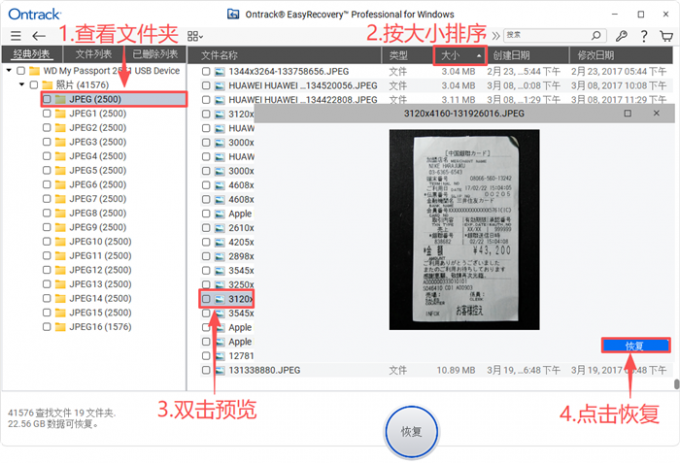The width and height of the screenshot is (680, 463).
Task: Check the WD My Passport device checkbox
Action: (21, 71)
